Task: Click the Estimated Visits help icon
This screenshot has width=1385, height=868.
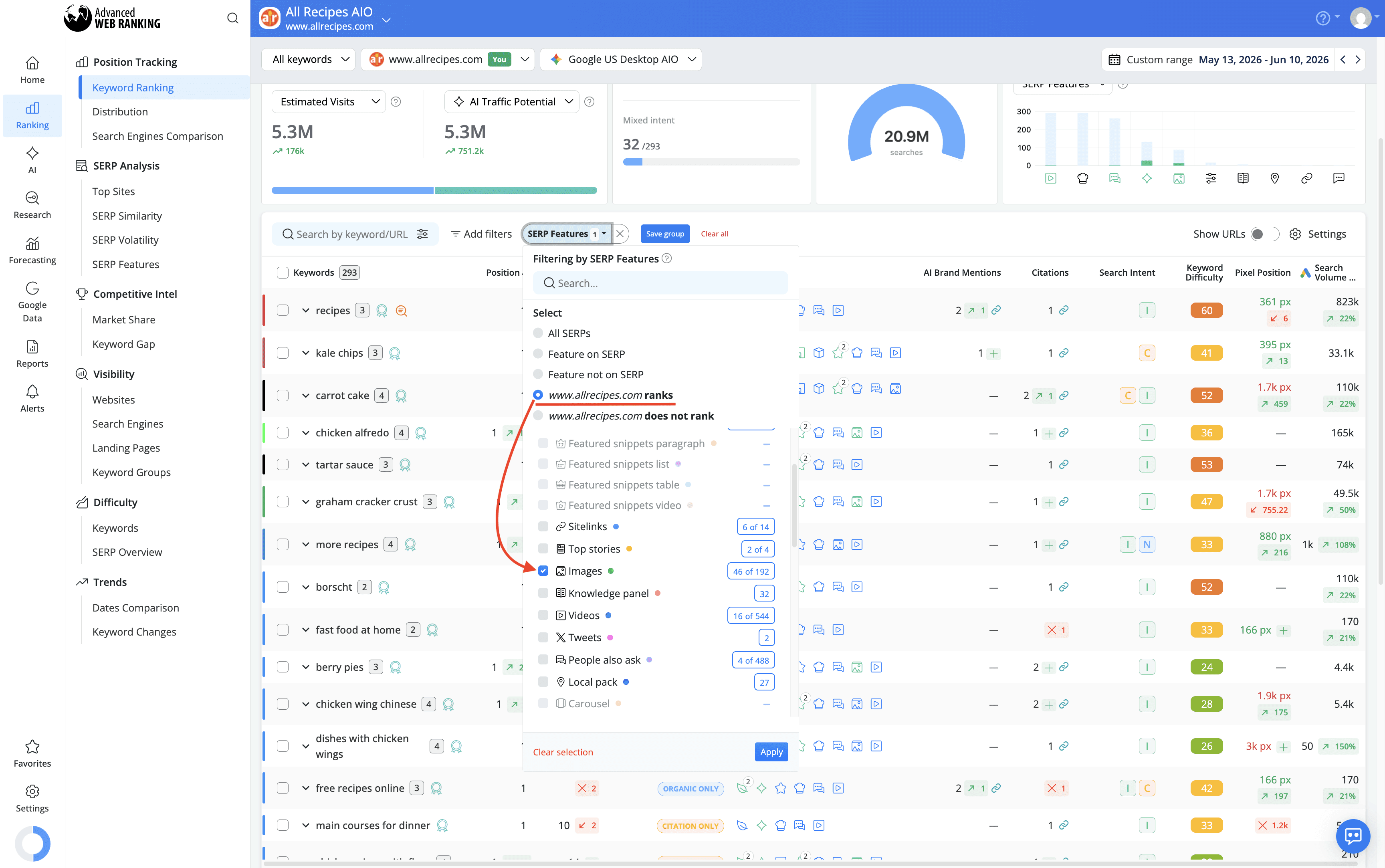Action: [396, 102]
